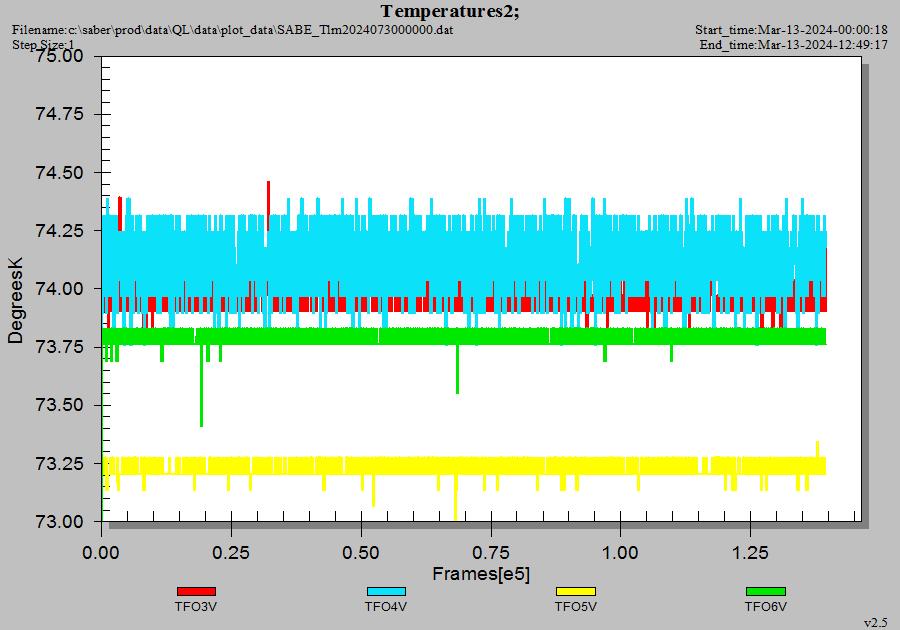Image resolution: width=900 pixels, height=630 pixels.
Task: Click the 75.00 y-axis tick label
Action: coord(59,56)
